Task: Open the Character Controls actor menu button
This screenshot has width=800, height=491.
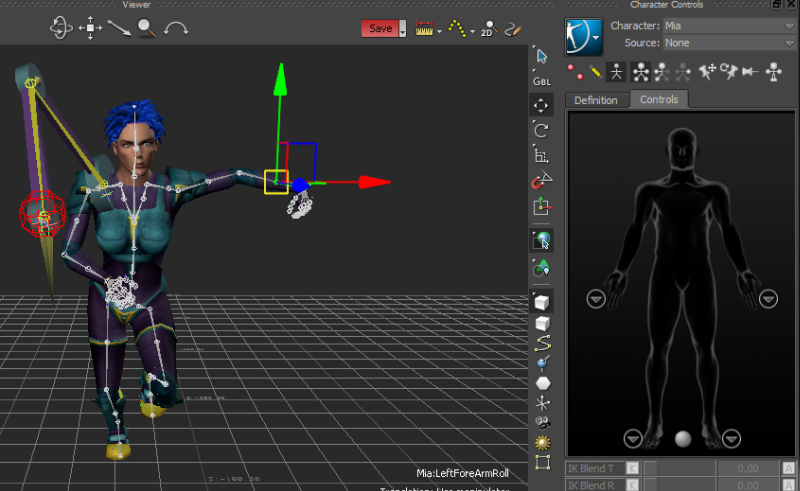Action: pyautogui.click(x=584, y=36)
